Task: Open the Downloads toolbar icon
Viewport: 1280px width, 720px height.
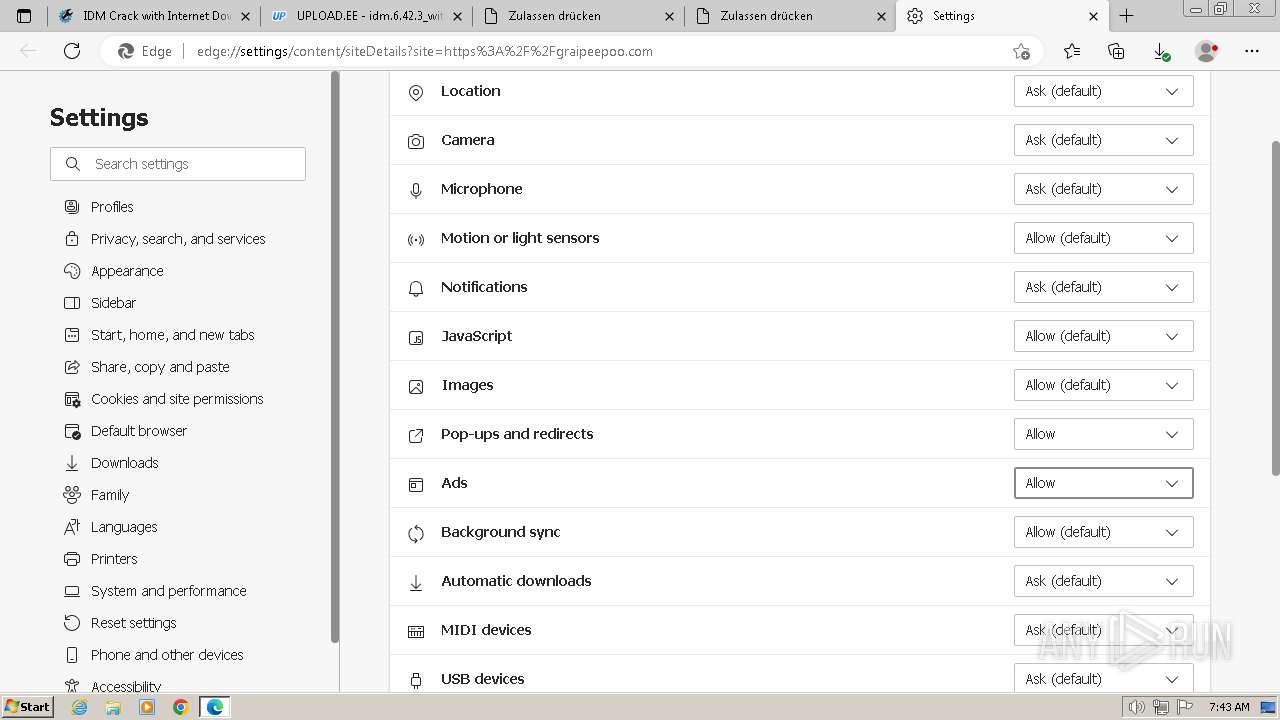Action: pyautogui.click(x=1161, y=51)
